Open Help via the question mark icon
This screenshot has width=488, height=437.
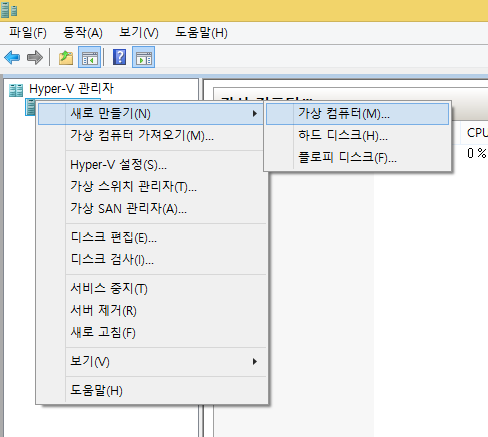[x=120, y=57]
